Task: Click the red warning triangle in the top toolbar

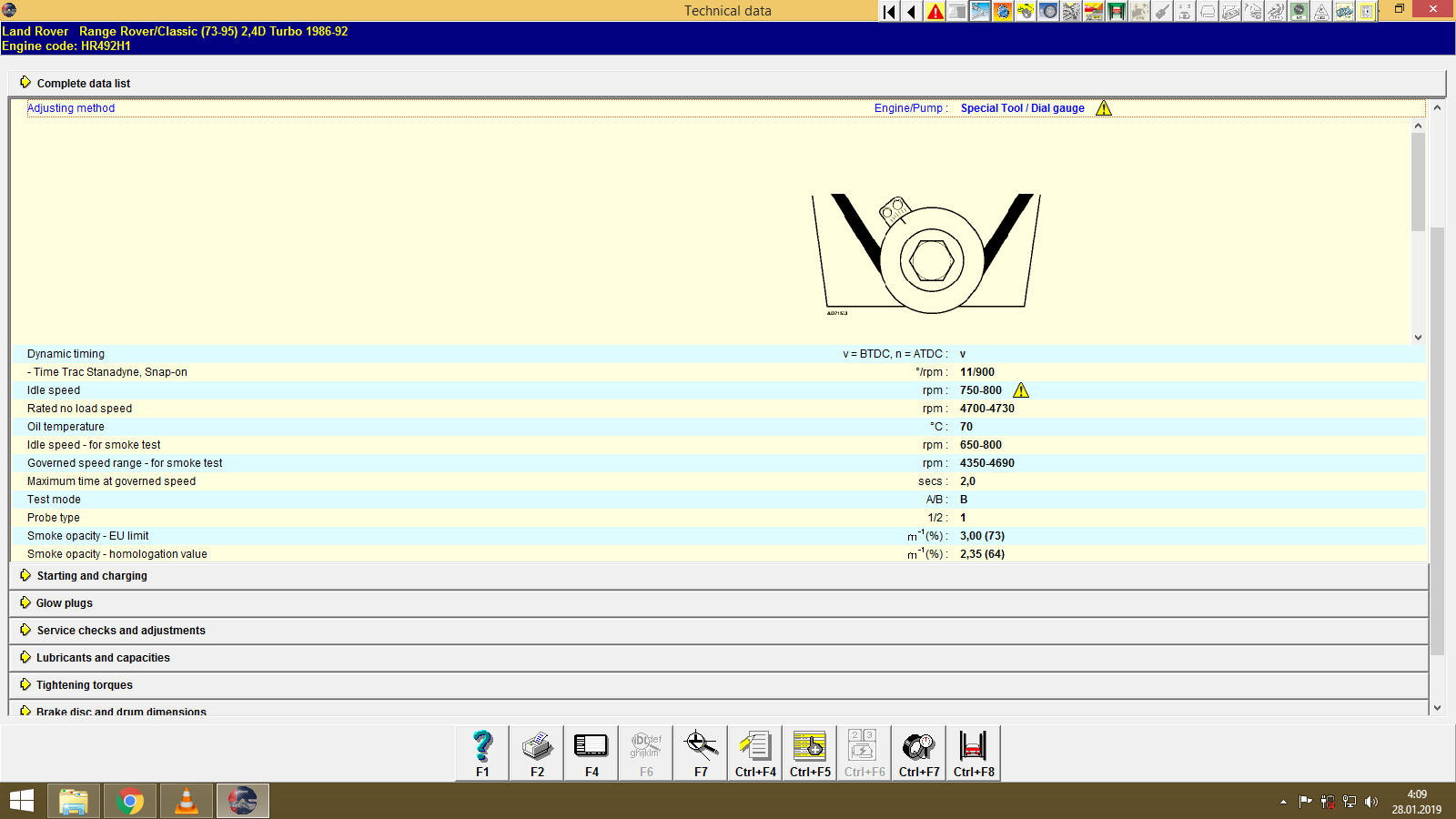Action: click(x=935, y=12)
